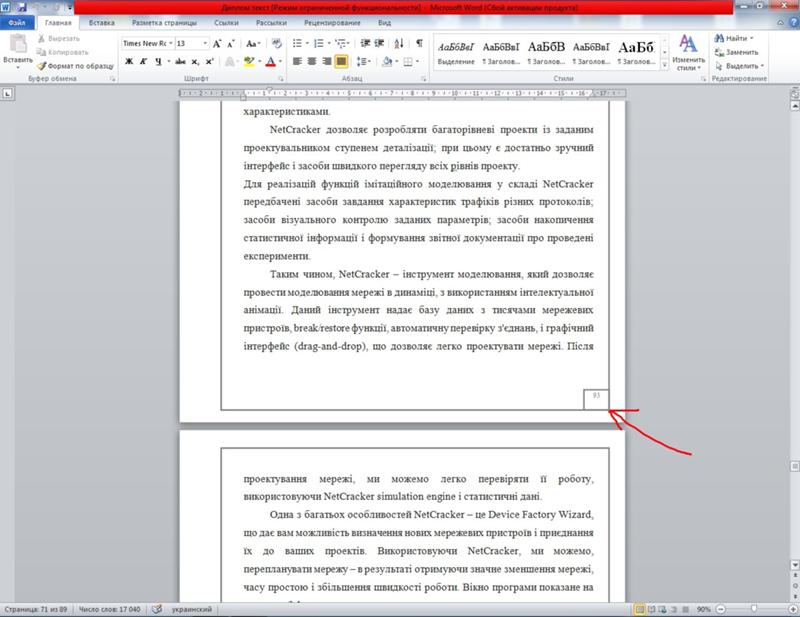The height and width of the screenshot is (617, 800).
Task: Click the shading paint bucket icon
Action: tap(388, 62)
